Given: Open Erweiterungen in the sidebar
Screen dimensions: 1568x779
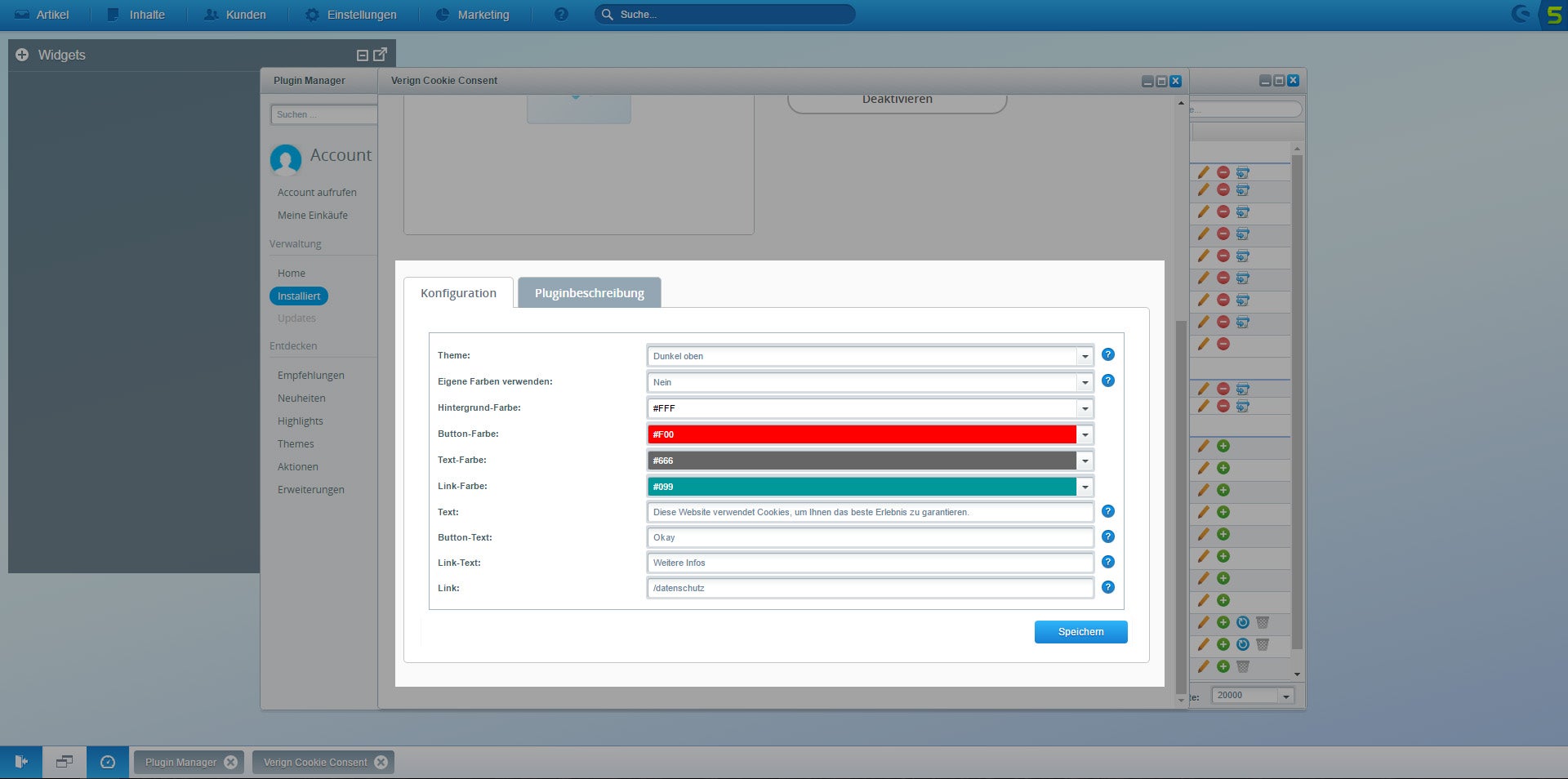Looking at the screenshot, I should tap(311, 490).
